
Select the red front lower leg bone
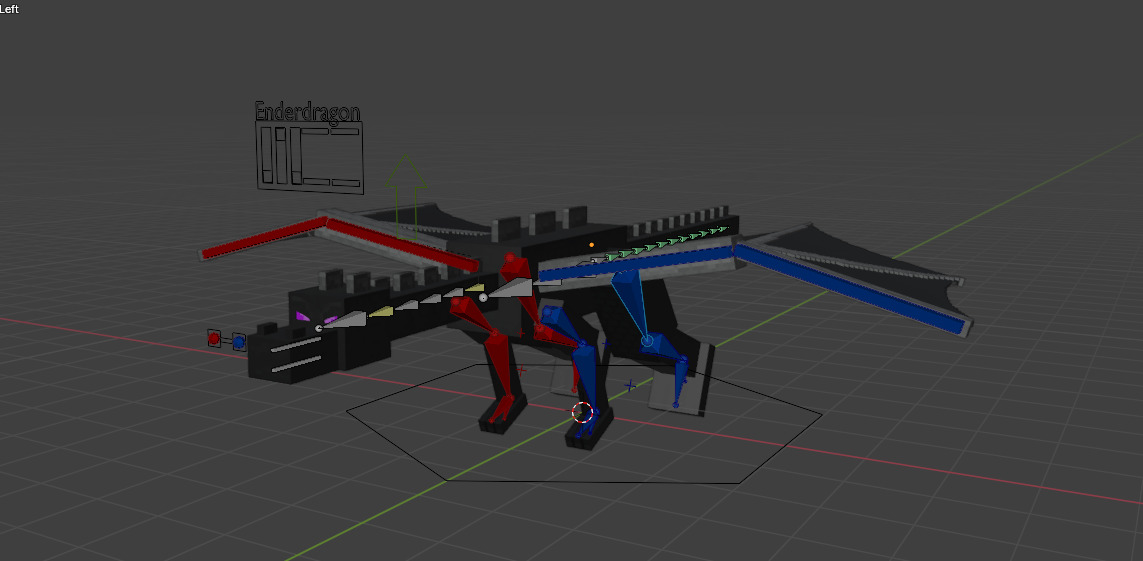pyautogui.click(x=500, y=364)
